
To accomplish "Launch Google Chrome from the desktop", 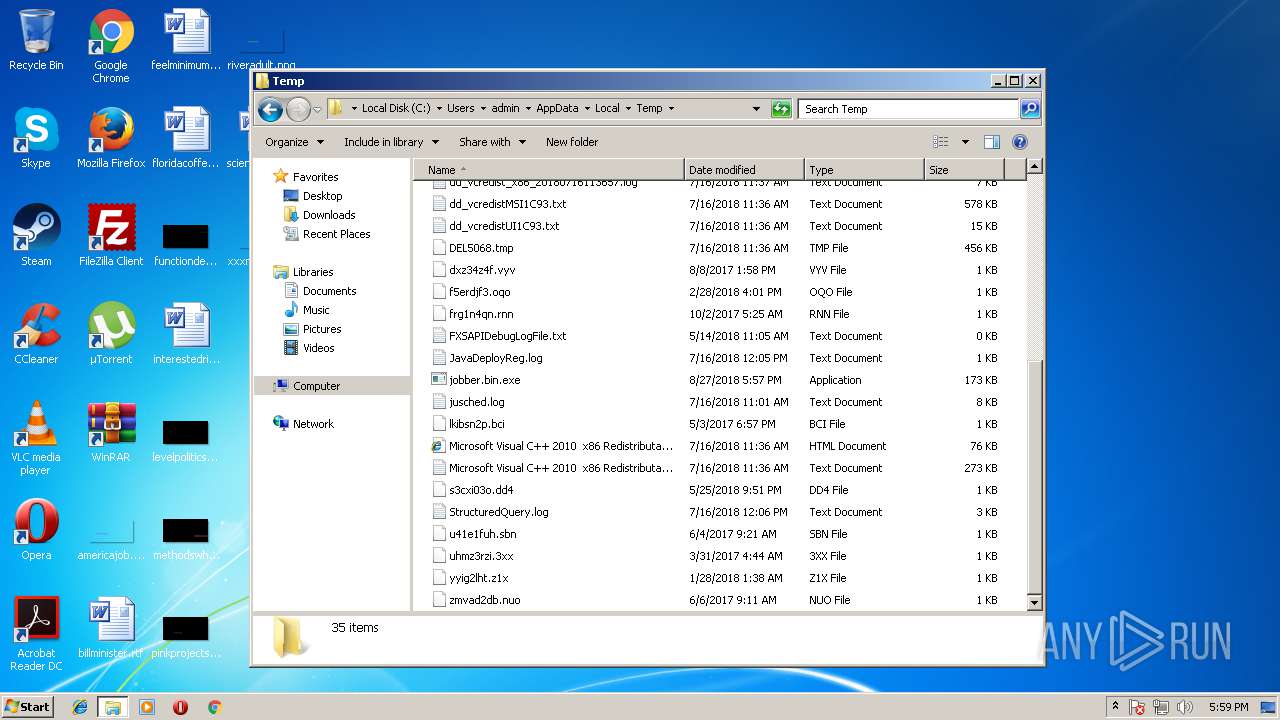I will pyautogui.click(x=111, y=46).
